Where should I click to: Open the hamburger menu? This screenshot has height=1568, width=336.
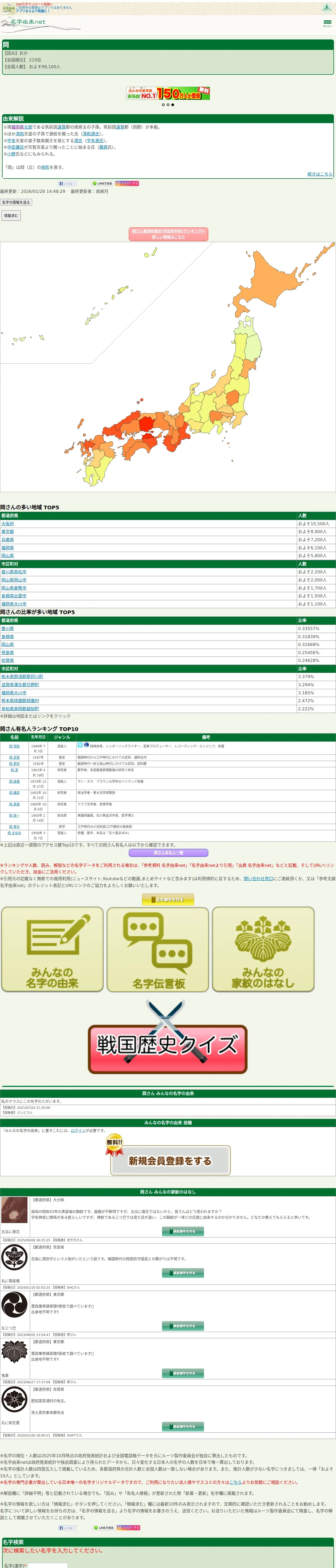pos(327,24)
